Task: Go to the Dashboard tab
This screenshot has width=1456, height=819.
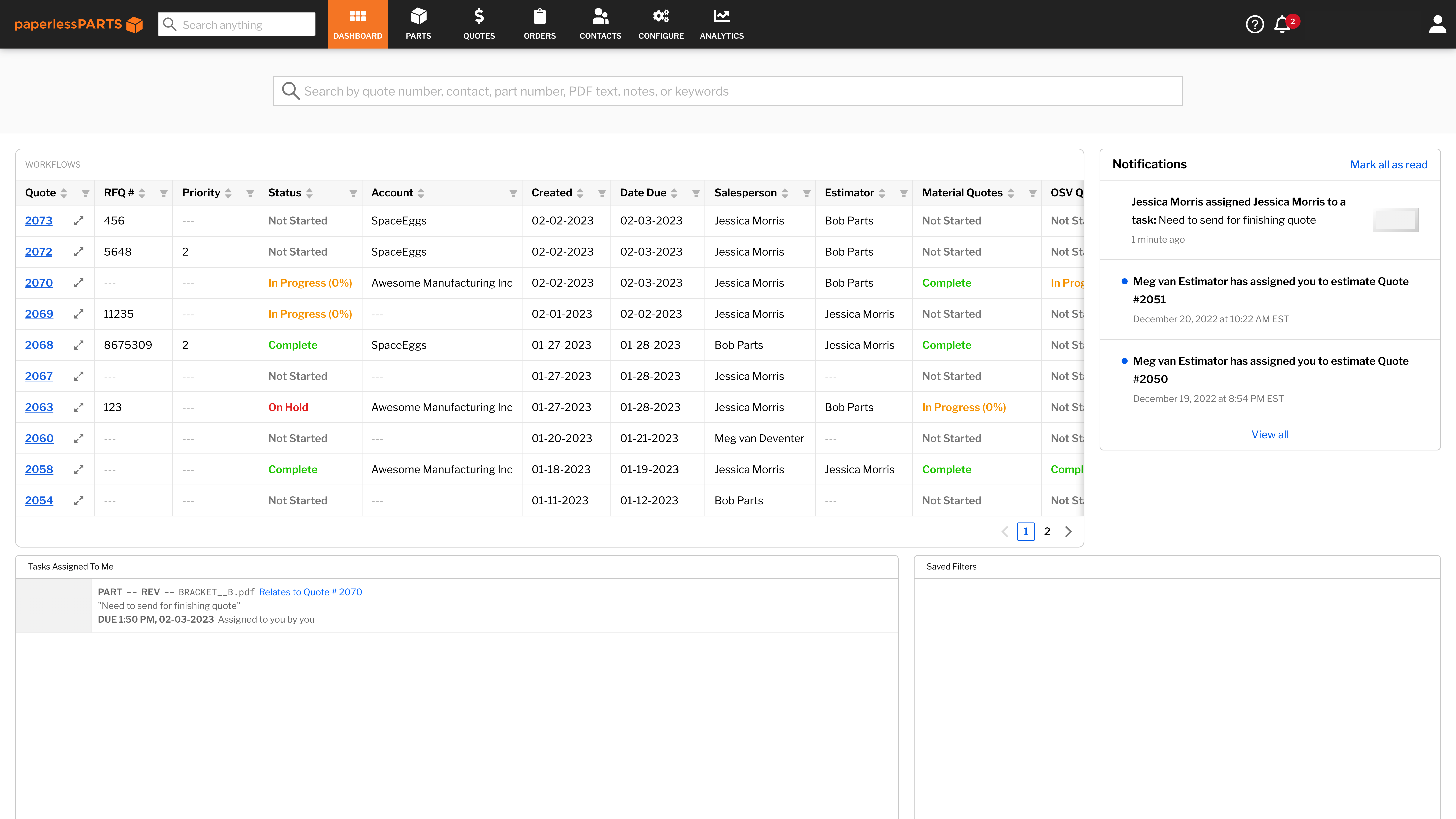Action: [x=358, y=24]
